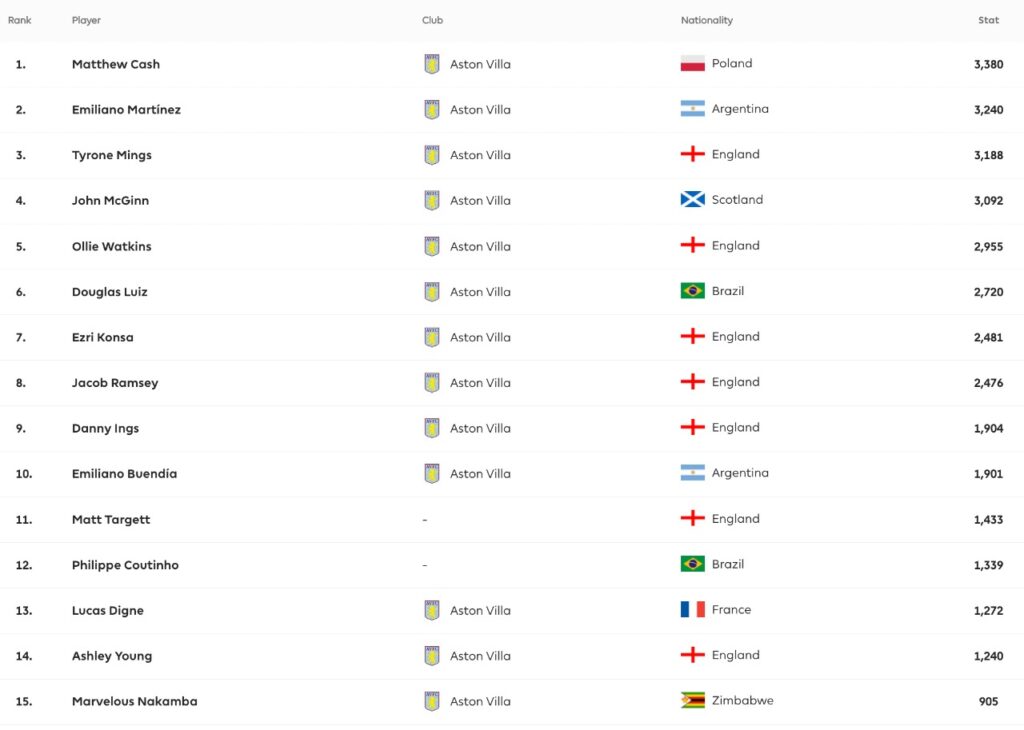Click the Poland flag icon
1024x730 pixels.
point(692,64)
